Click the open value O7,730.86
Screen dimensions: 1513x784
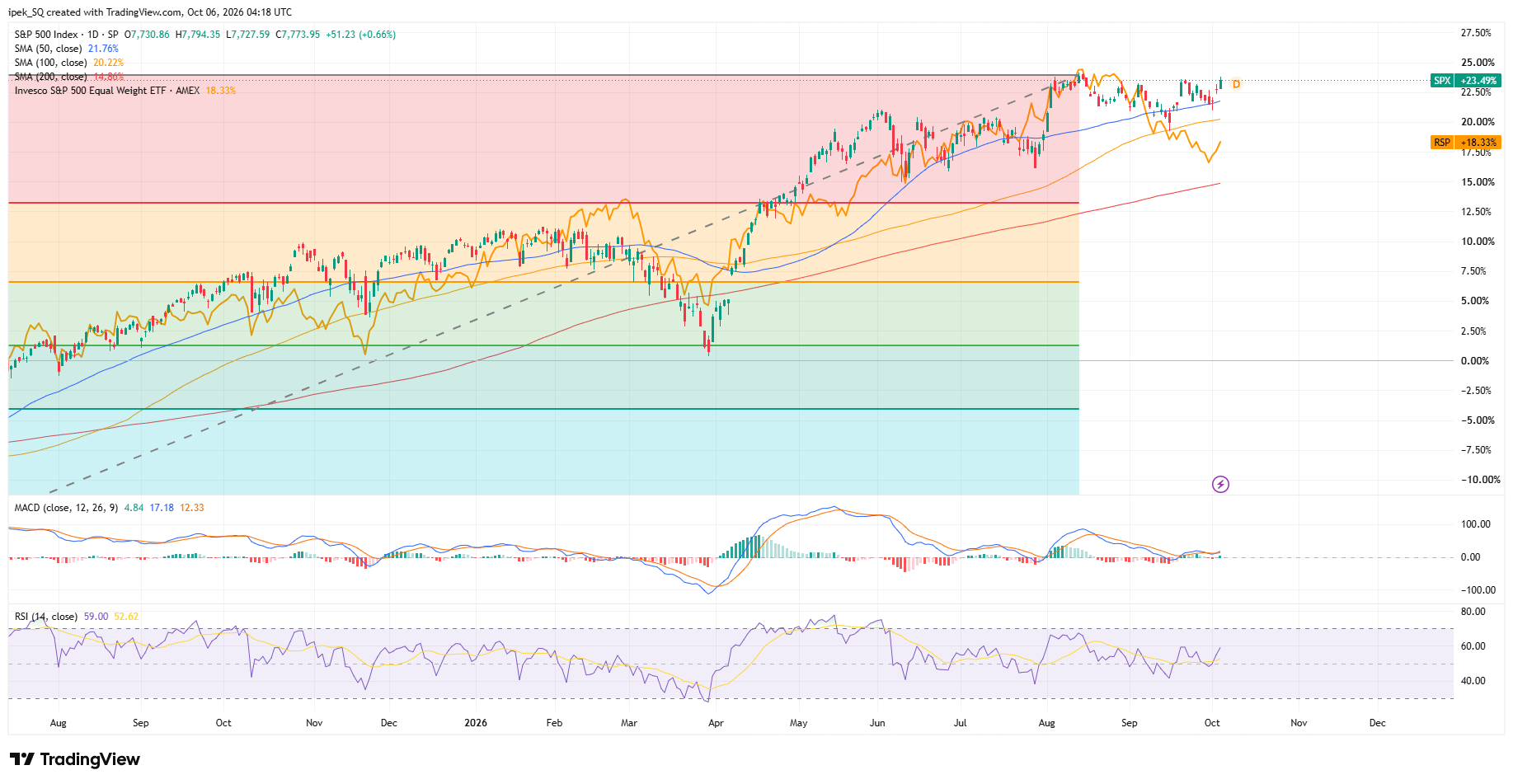pyautogui.click(x=147, y=35)
